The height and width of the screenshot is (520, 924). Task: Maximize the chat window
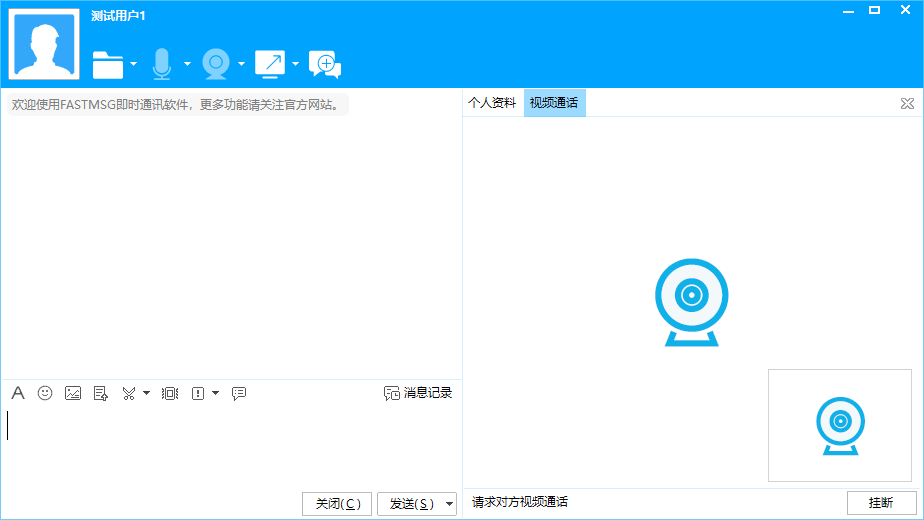click(x=874, y=10)
